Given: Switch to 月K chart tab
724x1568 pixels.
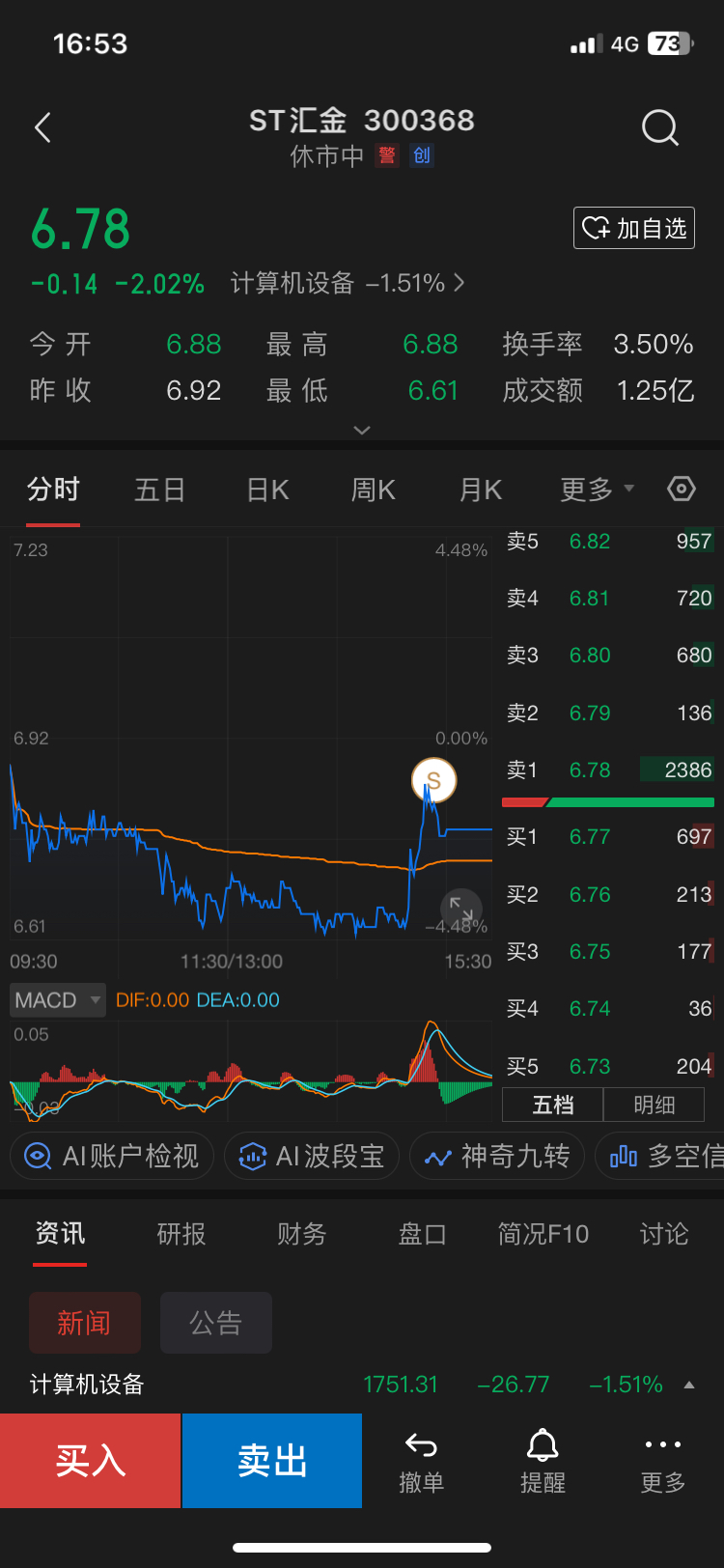Looking at the screenshot, I should [480, 490].
